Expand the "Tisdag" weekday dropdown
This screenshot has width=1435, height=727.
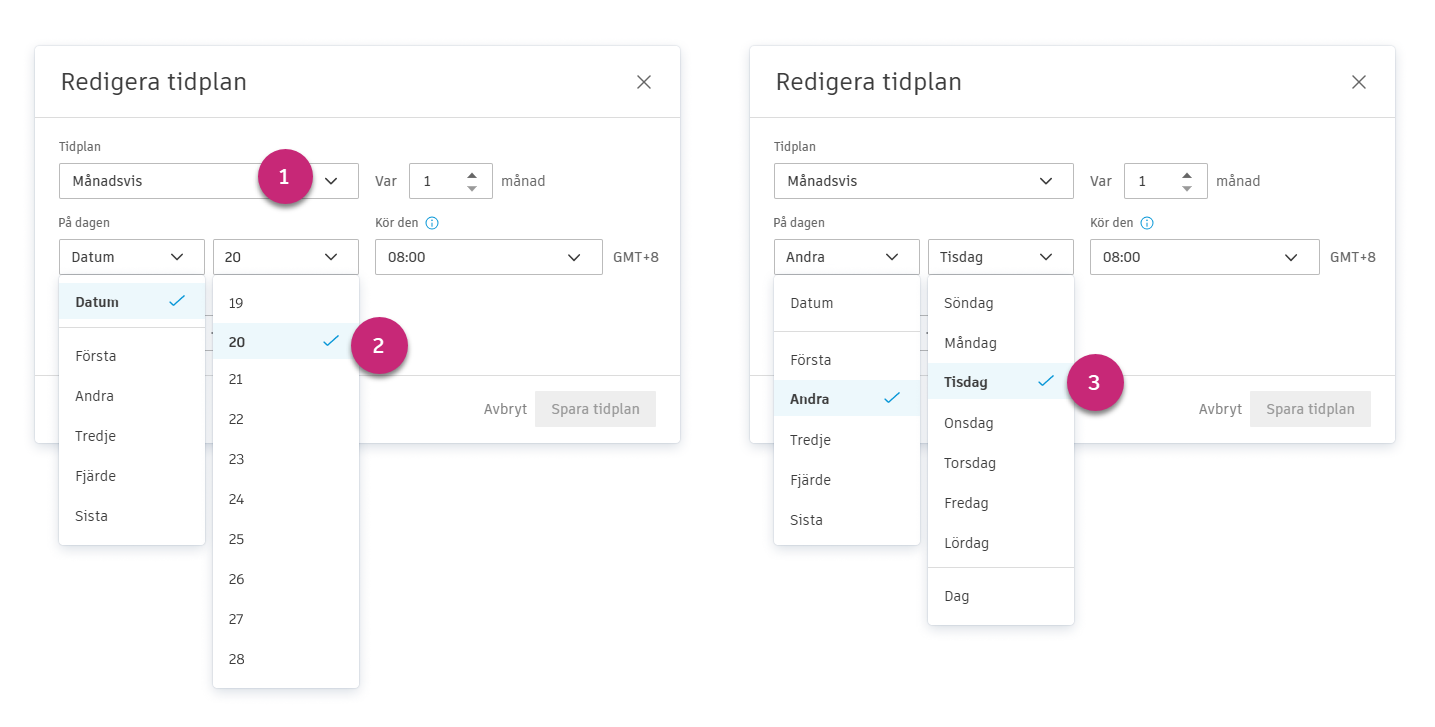1000,257
